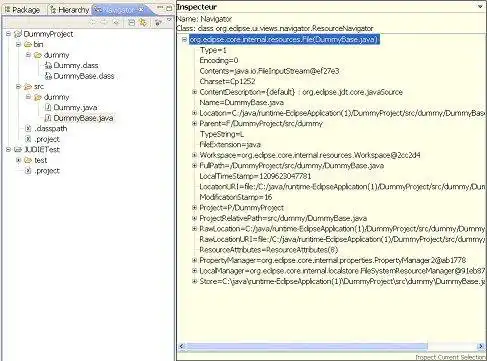Expand the Project=P/DummyProject node
487x361 pixels.
pyautogui.click(x=194, y=208)
